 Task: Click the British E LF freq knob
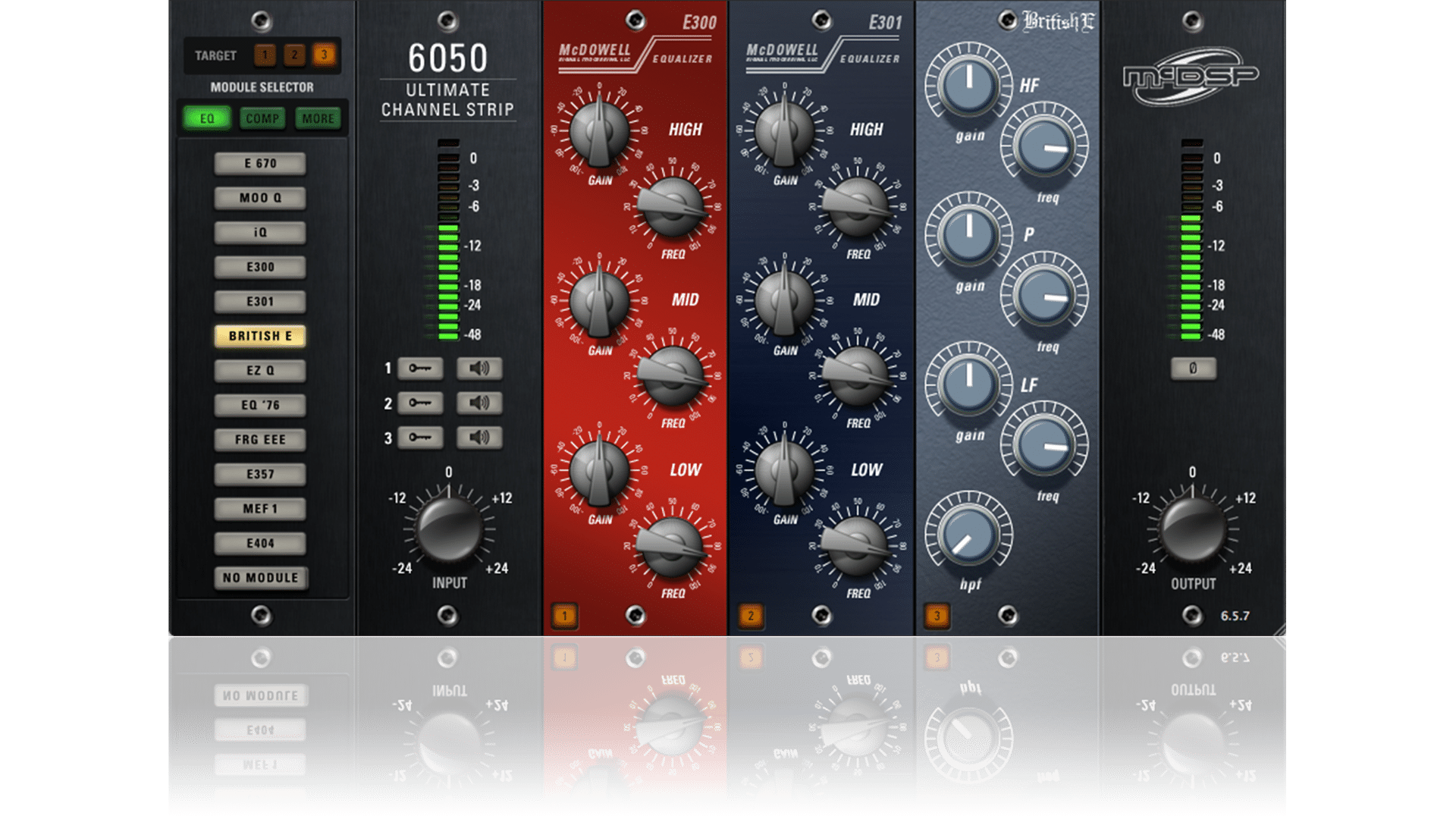[1044, 445]
